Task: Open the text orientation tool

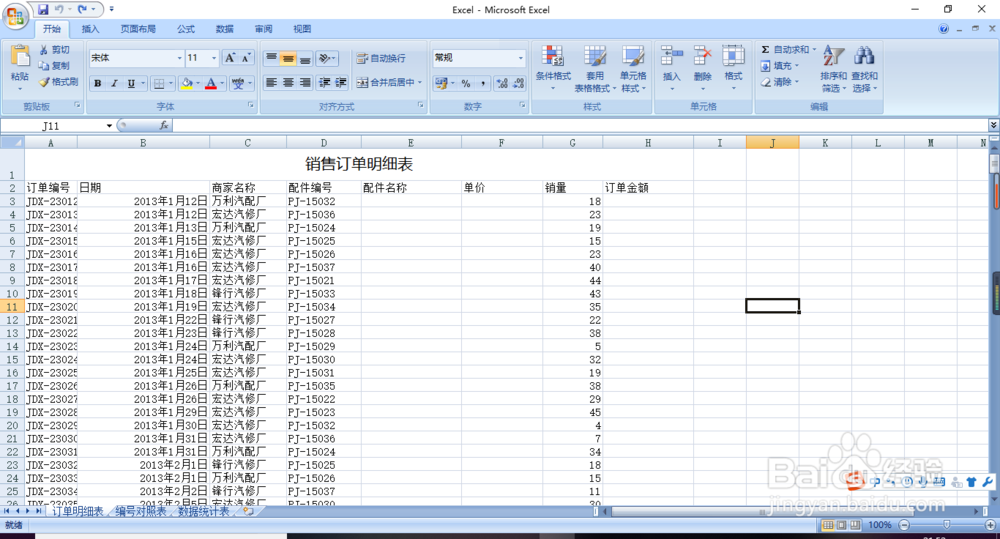Action: pyautogui.click(x=325, y=58)
